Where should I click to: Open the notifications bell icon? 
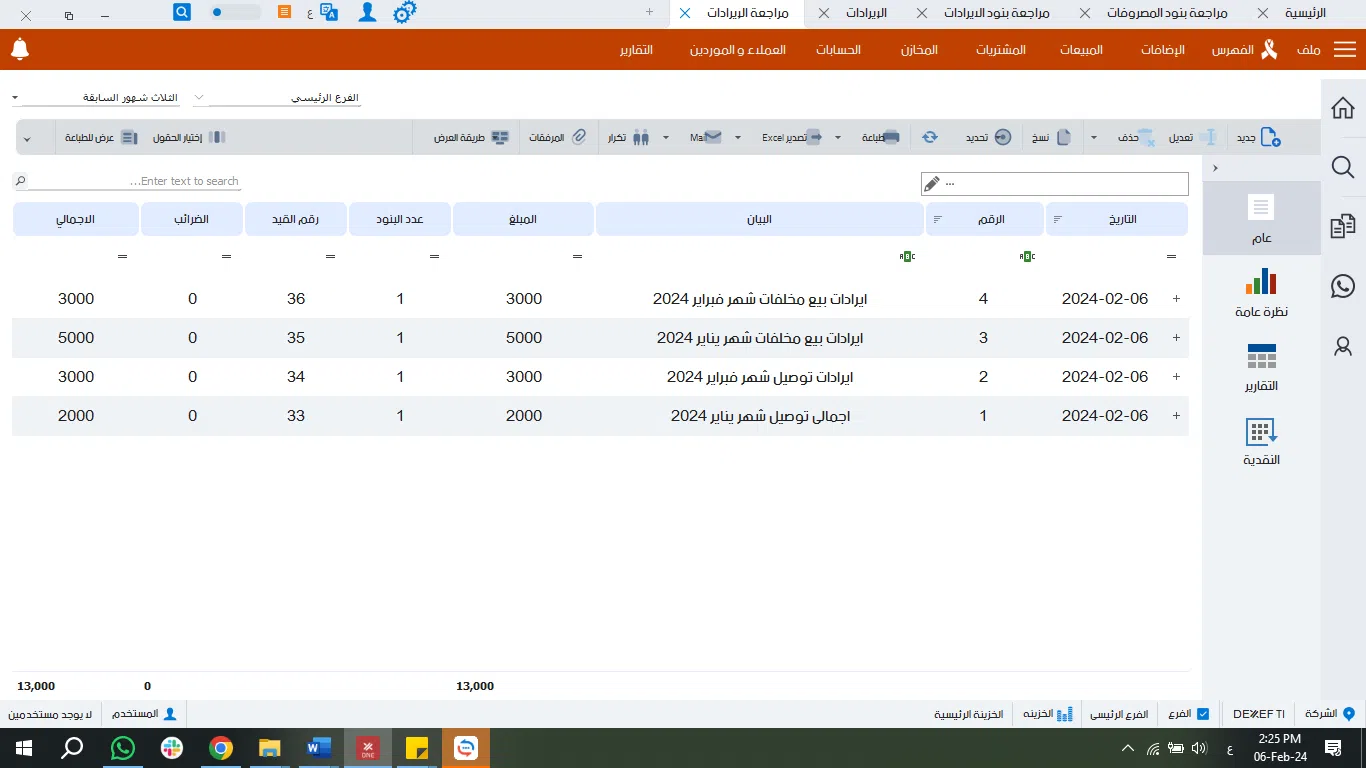pyautogui.click(x=19, y=49)
